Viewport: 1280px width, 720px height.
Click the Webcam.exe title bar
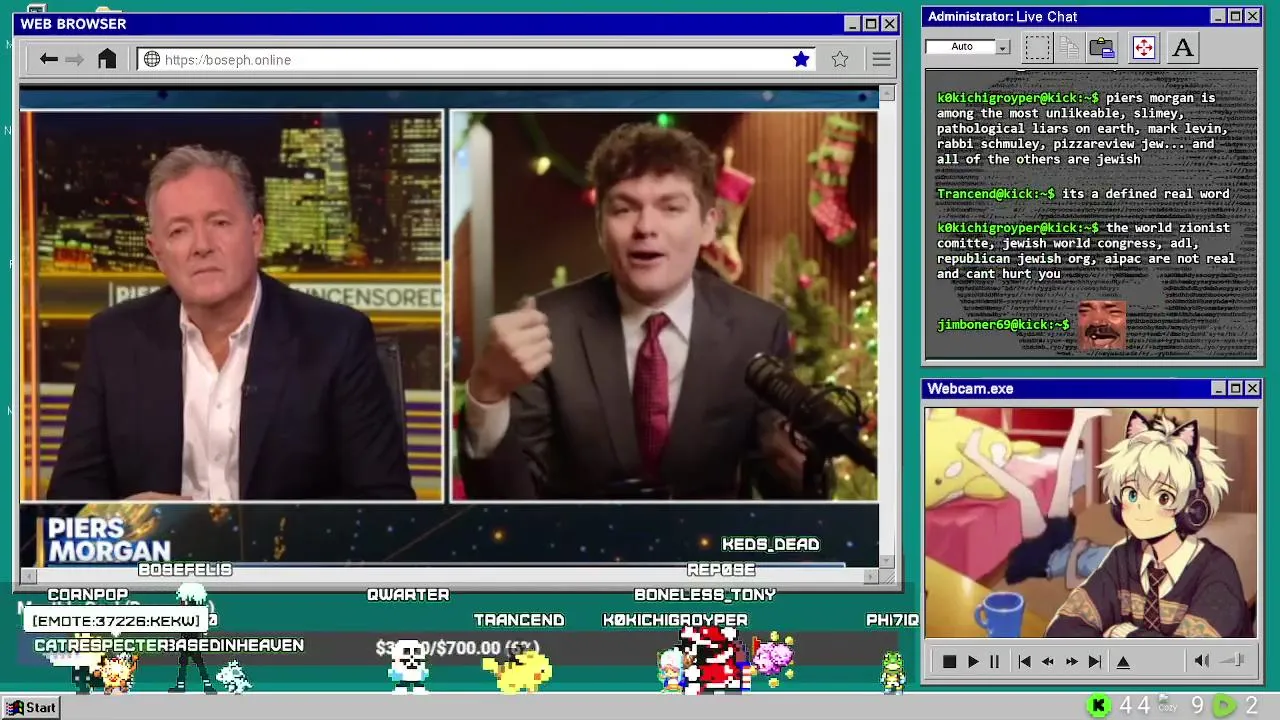click(x=1091, y=388)
